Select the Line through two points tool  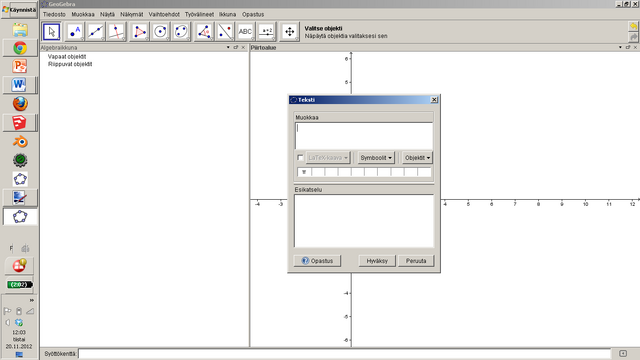(x=96, y=32)
